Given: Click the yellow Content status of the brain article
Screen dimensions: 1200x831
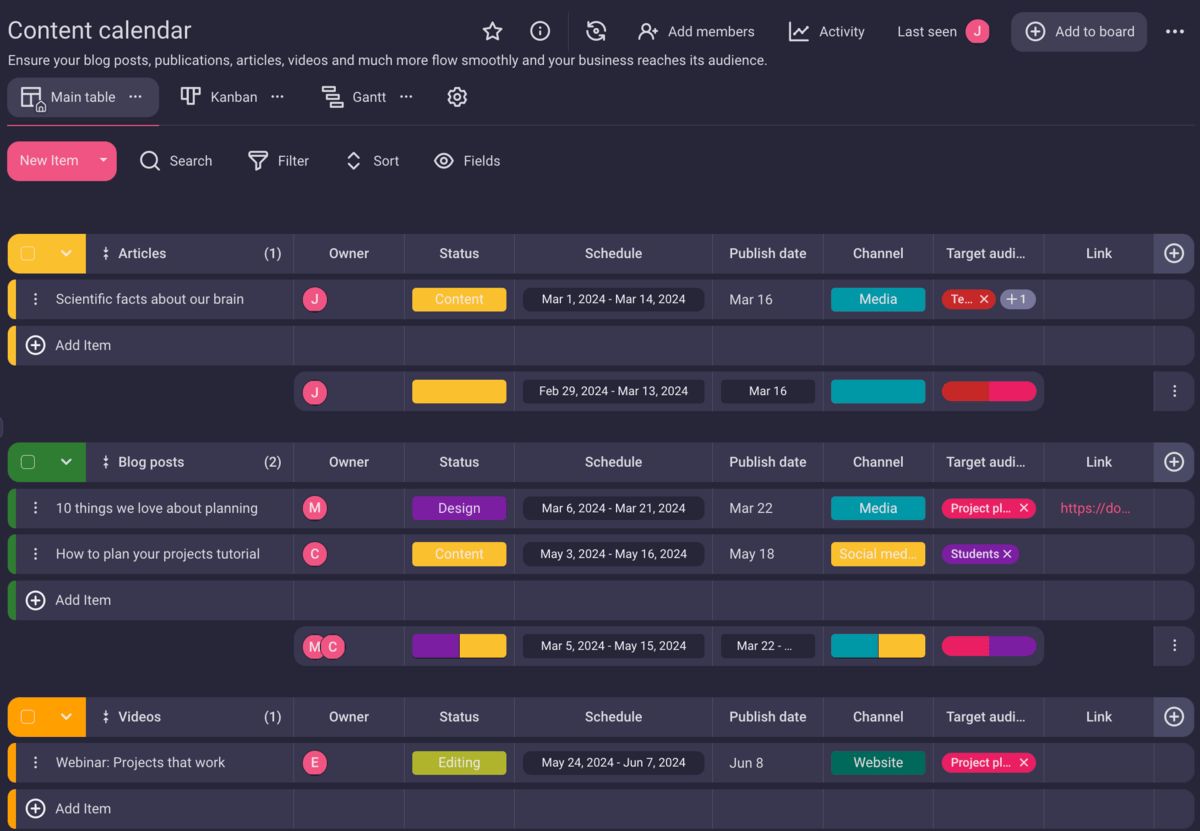Looking at the screenshot, I should click(x=458, y=299).
